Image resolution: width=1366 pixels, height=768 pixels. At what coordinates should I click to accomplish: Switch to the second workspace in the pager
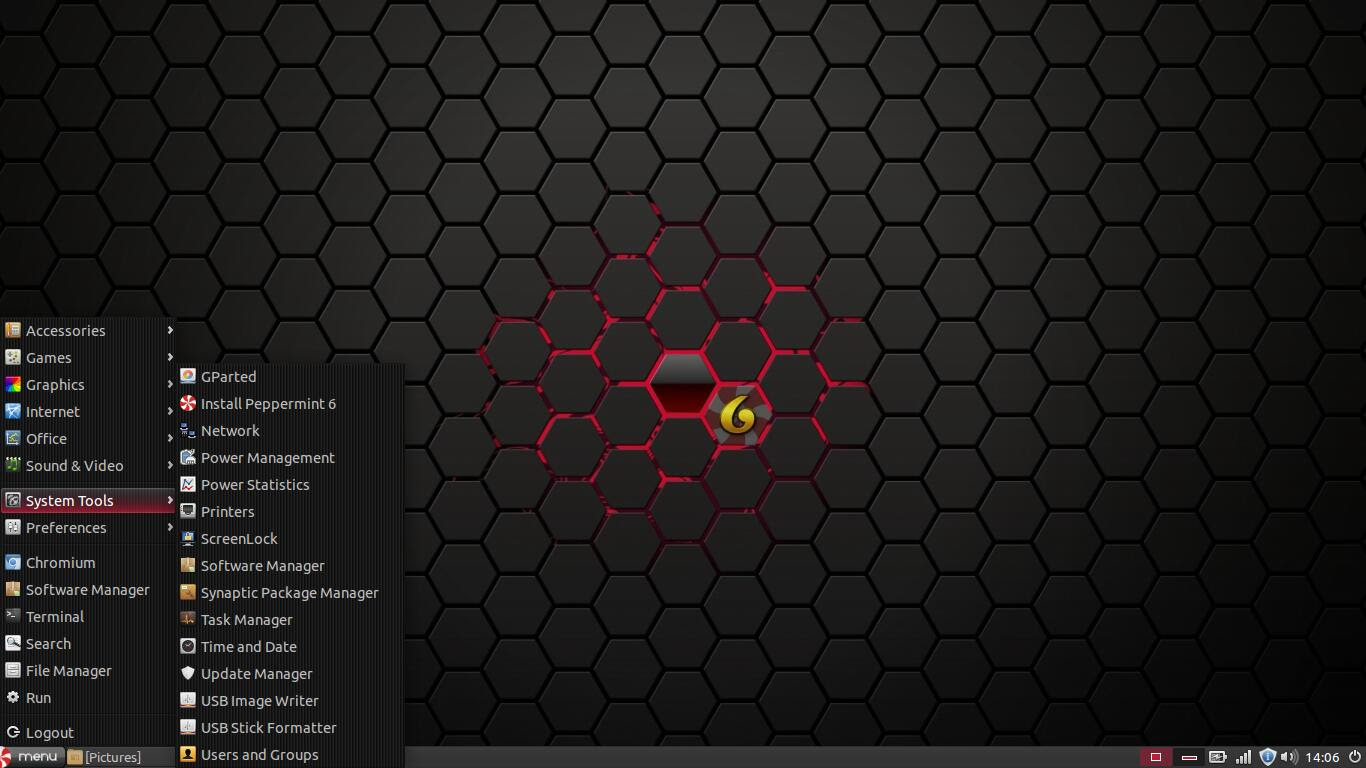click(1189, 757)
